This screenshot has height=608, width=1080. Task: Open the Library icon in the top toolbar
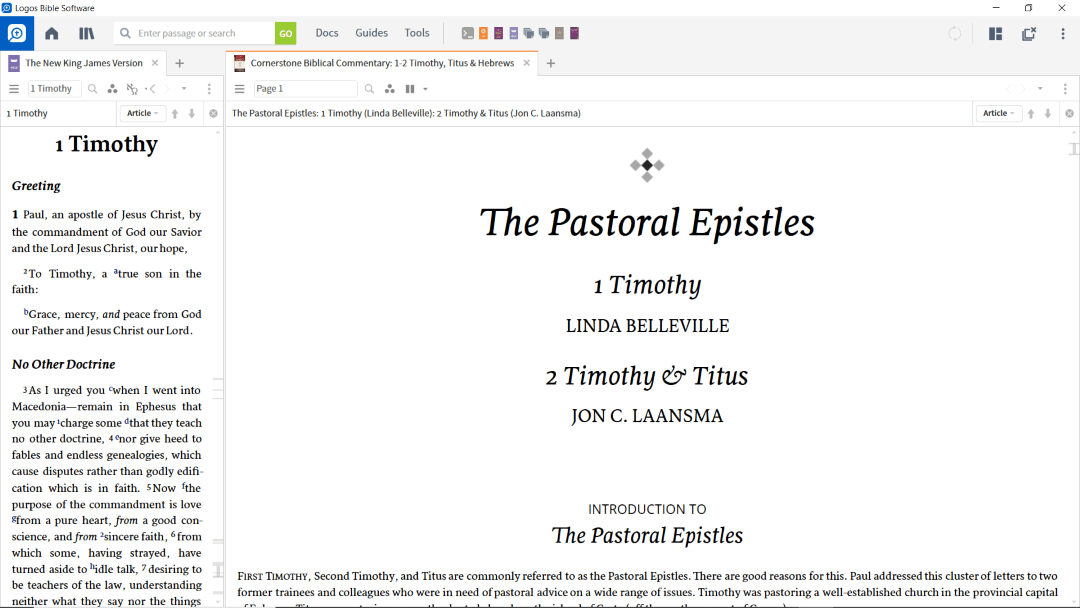87,33
